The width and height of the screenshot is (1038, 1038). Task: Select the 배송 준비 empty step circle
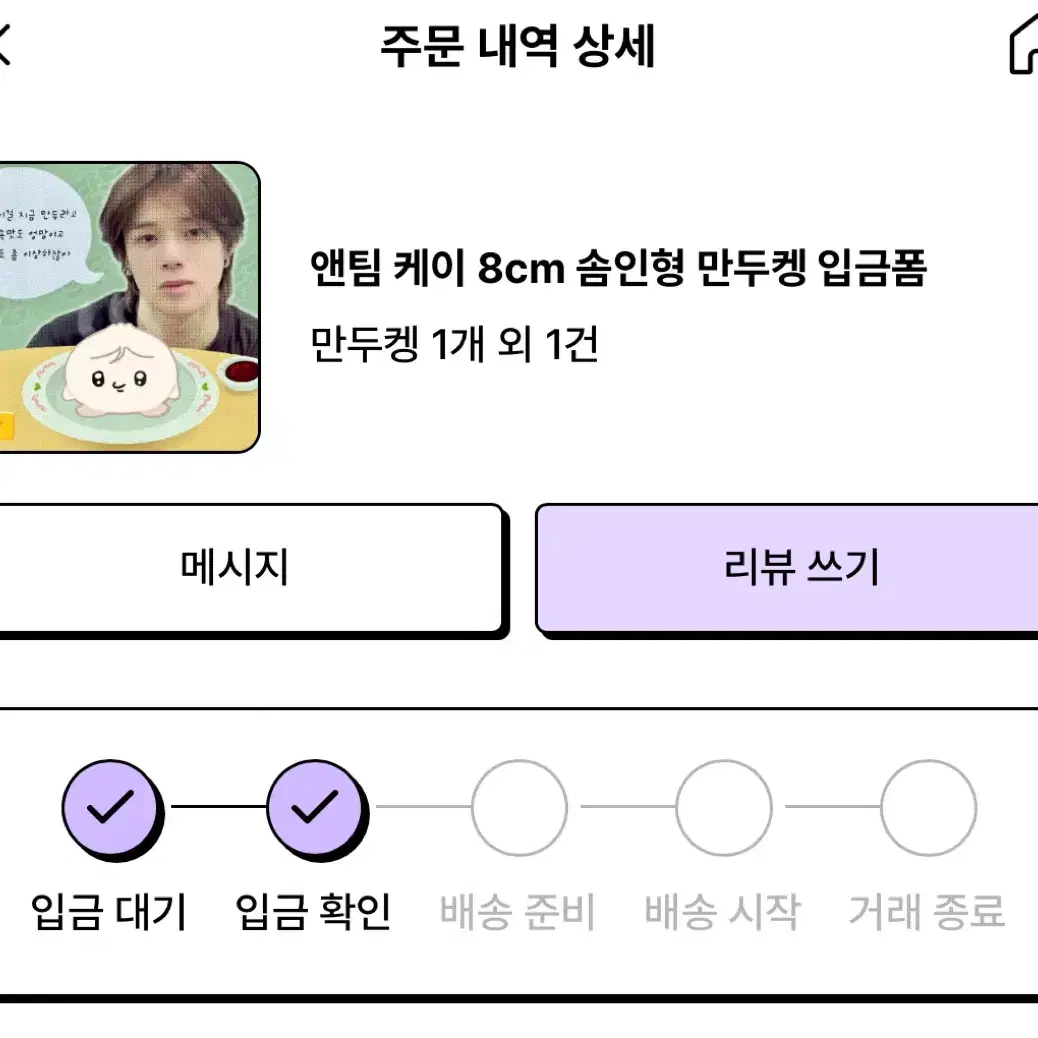tap(520, 808)
